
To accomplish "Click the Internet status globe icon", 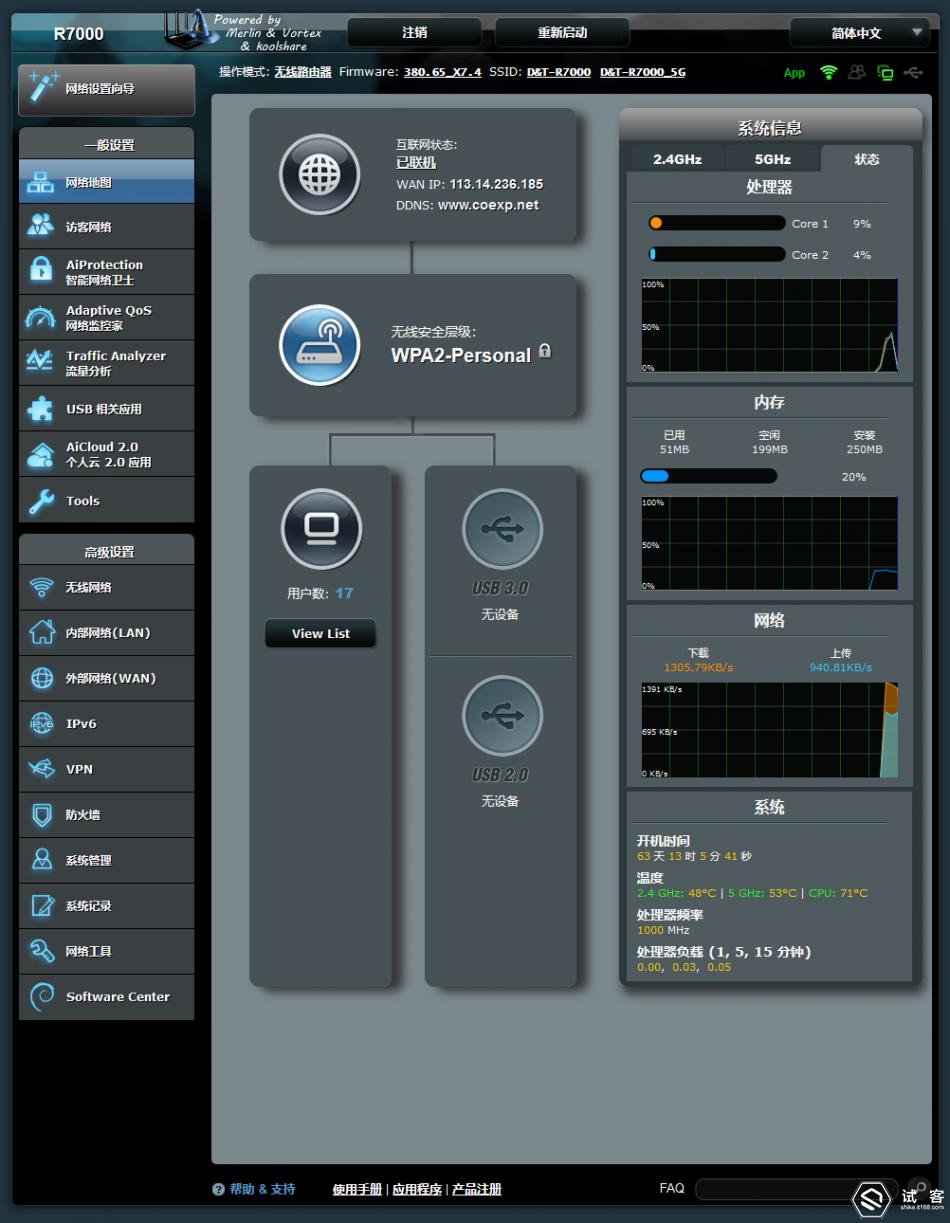I will click(319, 175).
